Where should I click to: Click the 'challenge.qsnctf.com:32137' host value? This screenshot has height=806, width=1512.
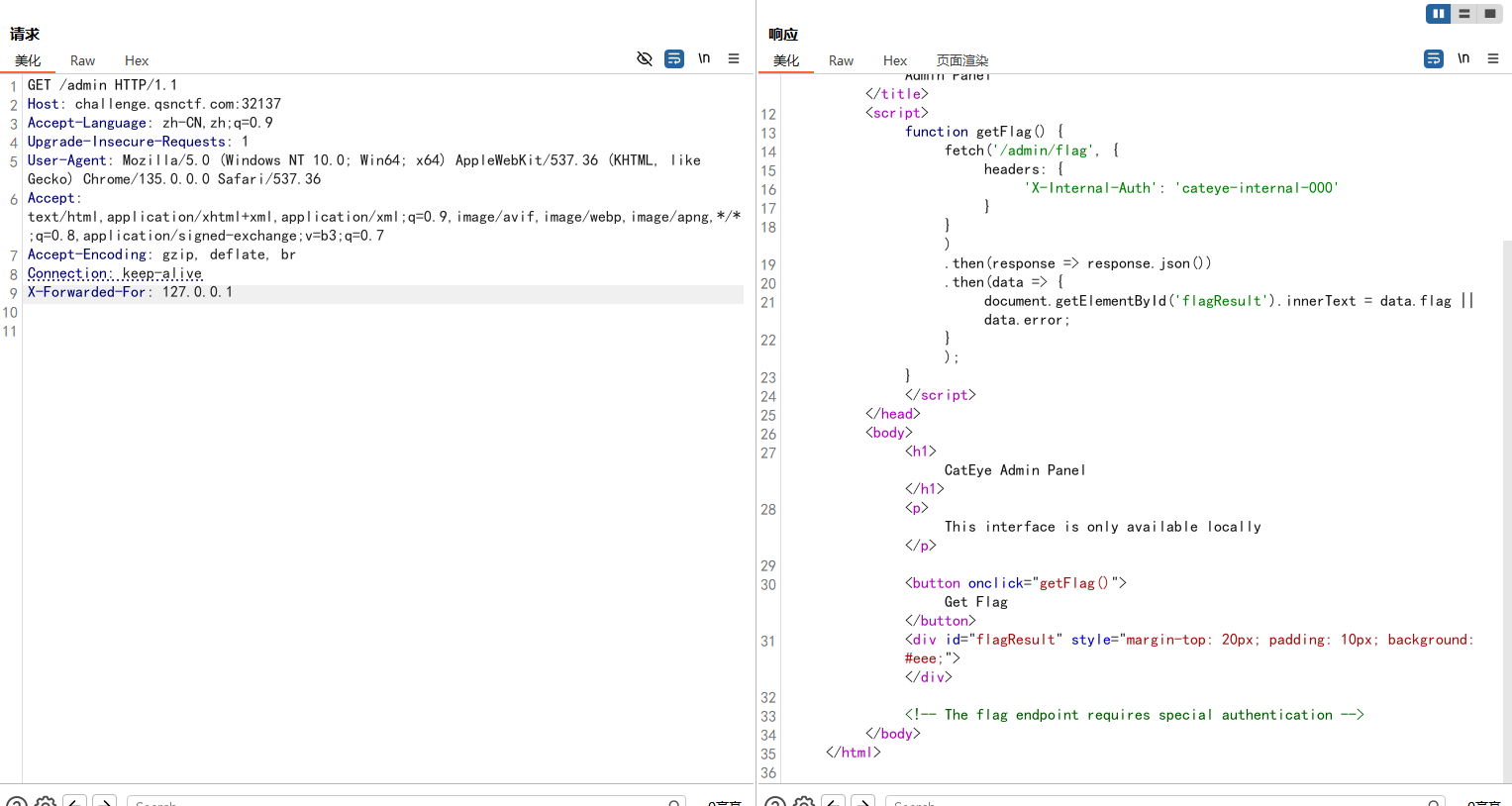pos(178,104)
